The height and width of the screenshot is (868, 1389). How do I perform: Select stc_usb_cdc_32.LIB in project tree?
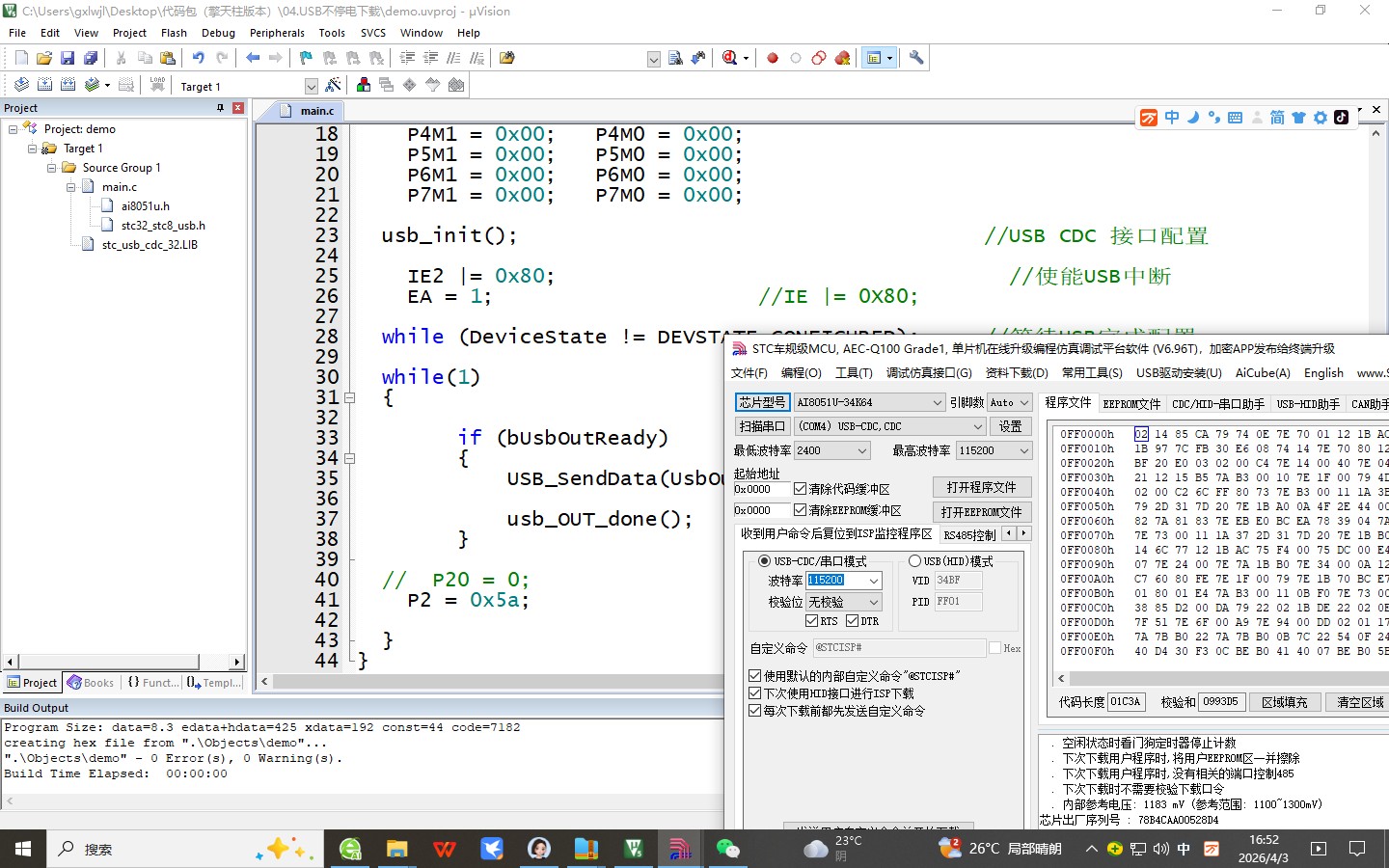tap(150, 245)
